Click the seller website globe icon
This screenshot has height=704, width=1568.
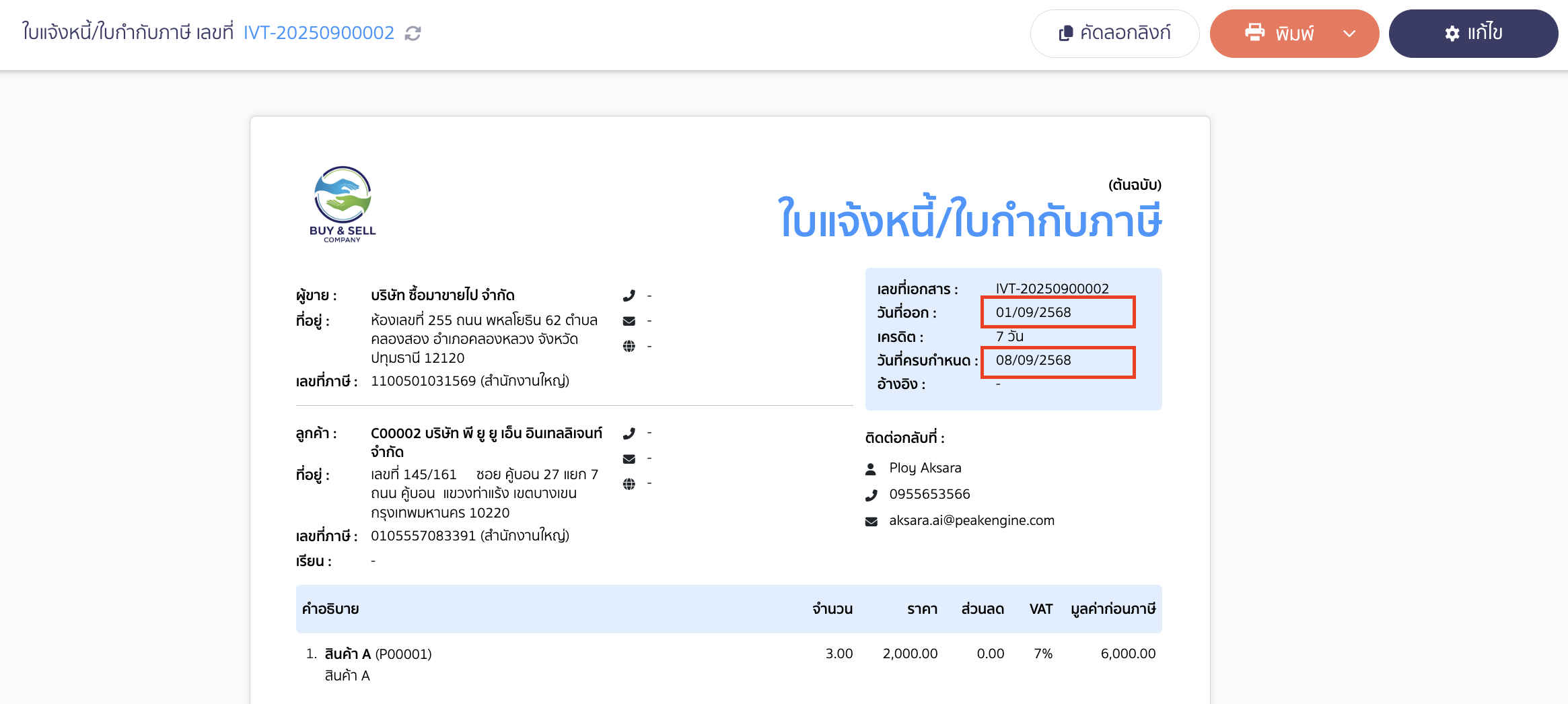(x=629, y=346)
